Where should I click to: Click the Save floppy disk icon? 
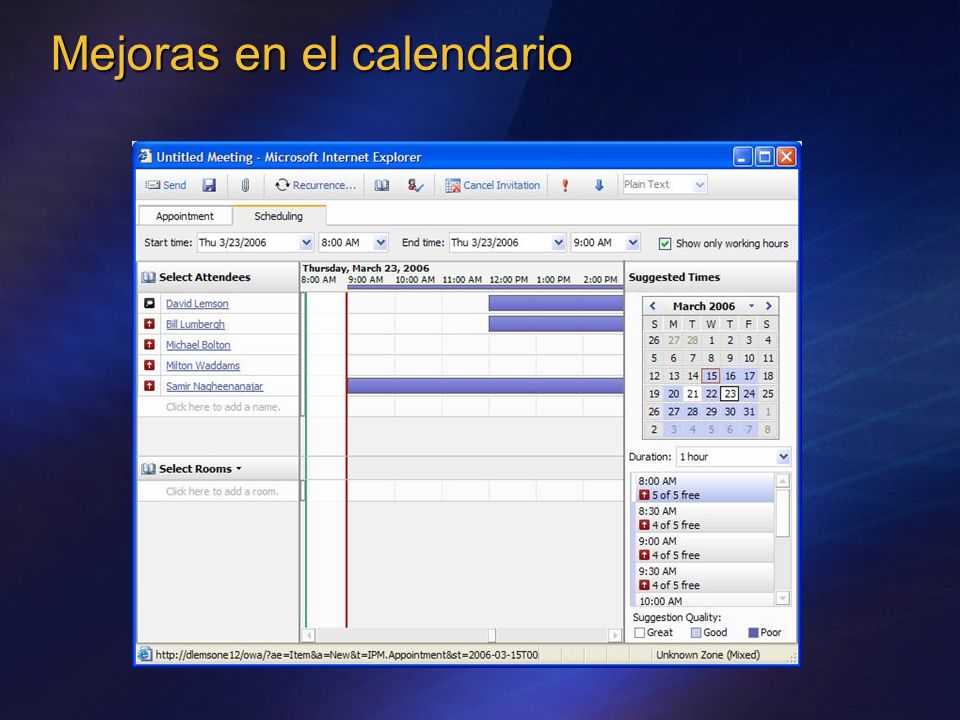[209, 185]
